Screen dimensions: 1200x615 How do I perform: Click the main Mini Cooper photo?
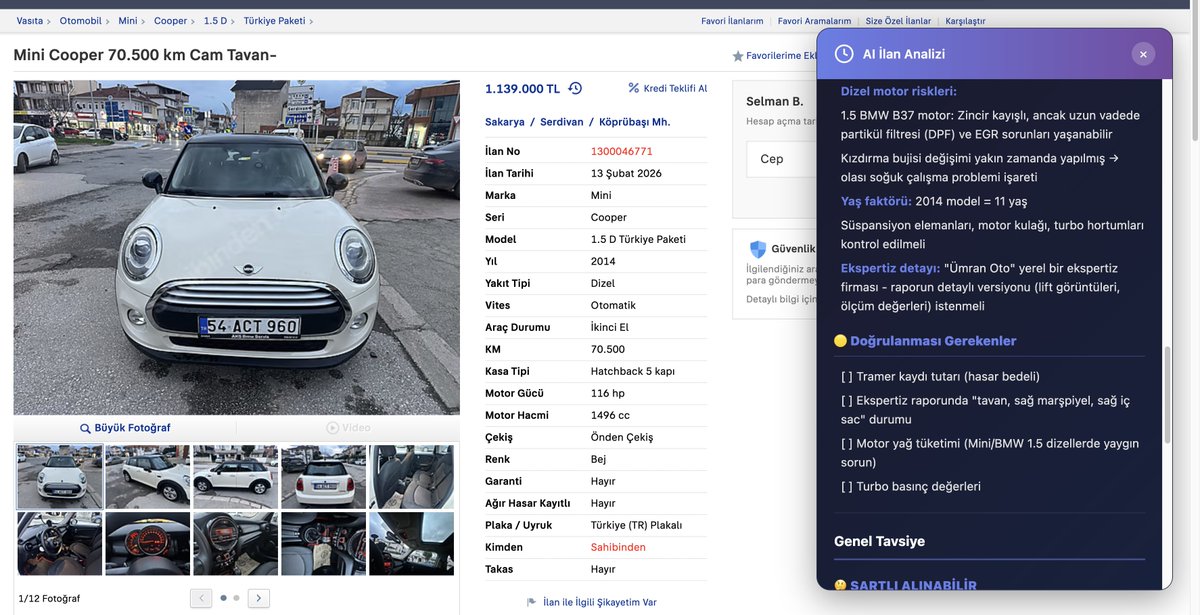236,247
